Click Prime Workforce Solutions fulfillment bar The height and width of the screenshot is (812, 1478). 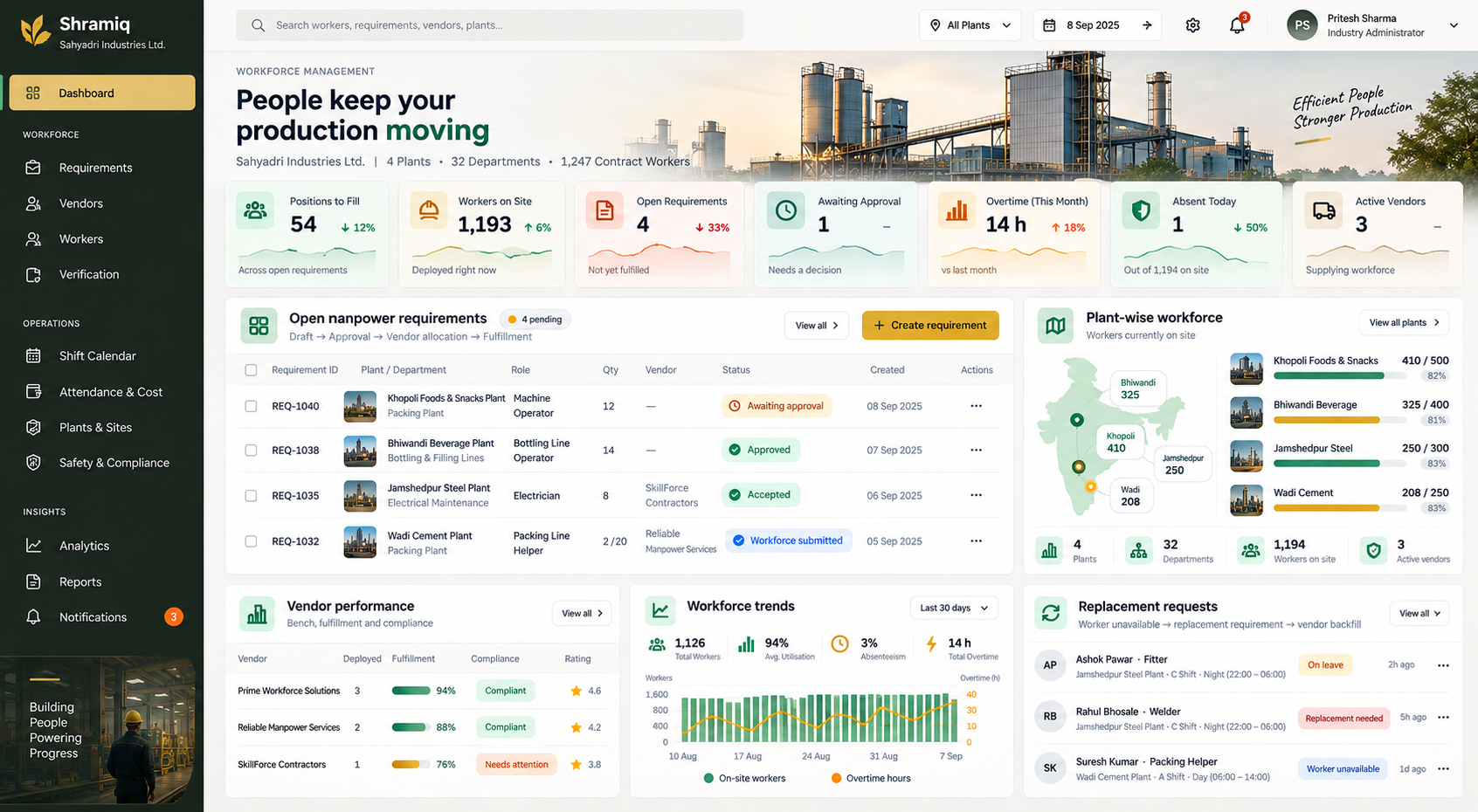click(x=411, y=691)
